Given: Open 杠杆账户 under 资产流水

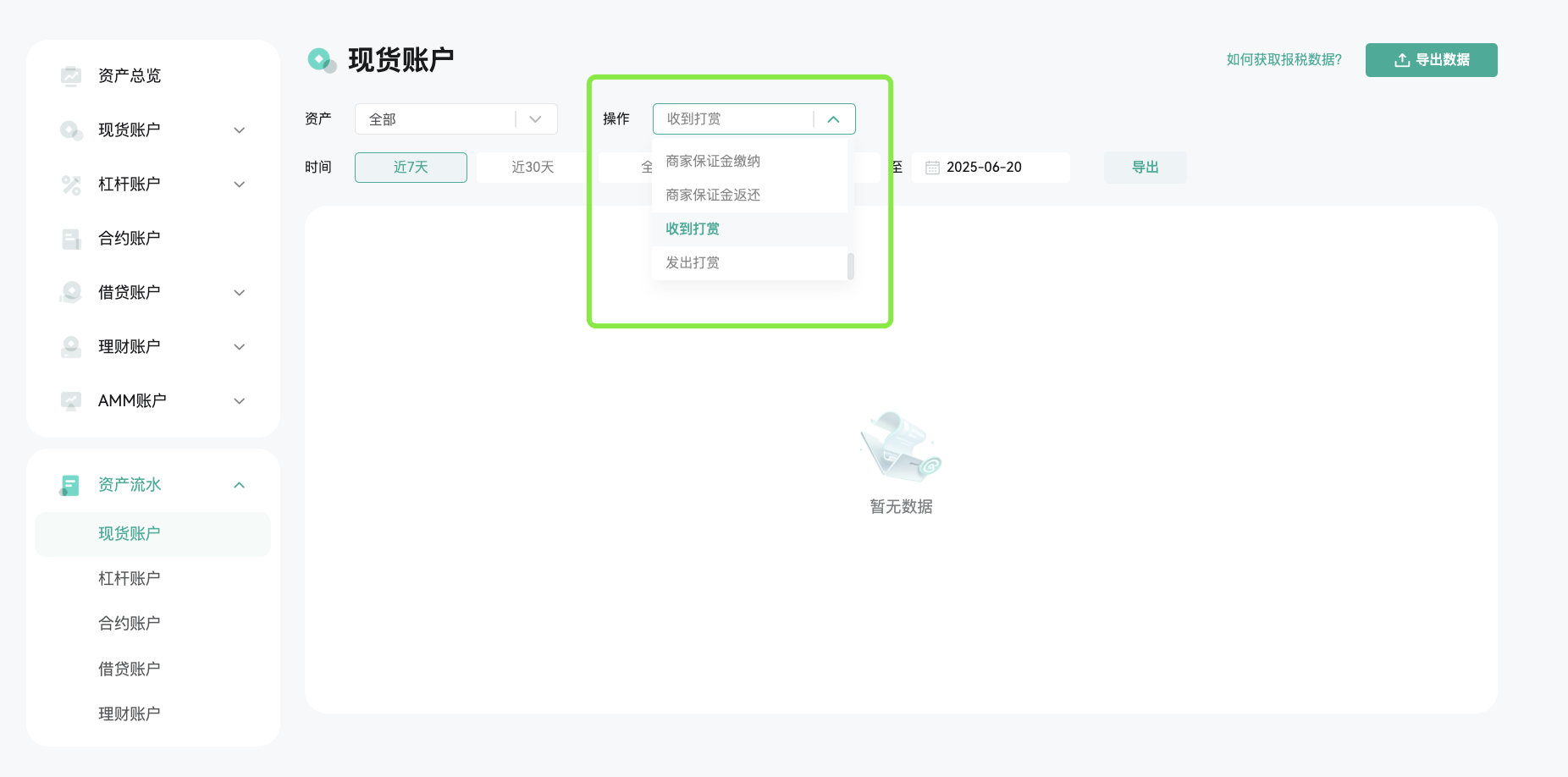Looking at the screenshot, I should (129, 579).
